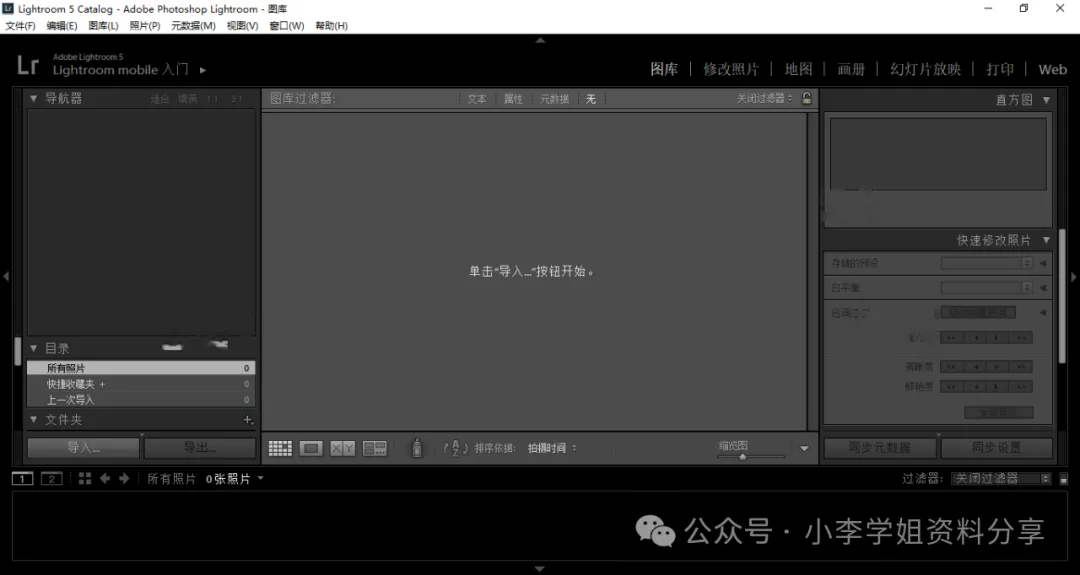Enable the 文本 filter
This screenshot has width=1080, height=575.
477,99
